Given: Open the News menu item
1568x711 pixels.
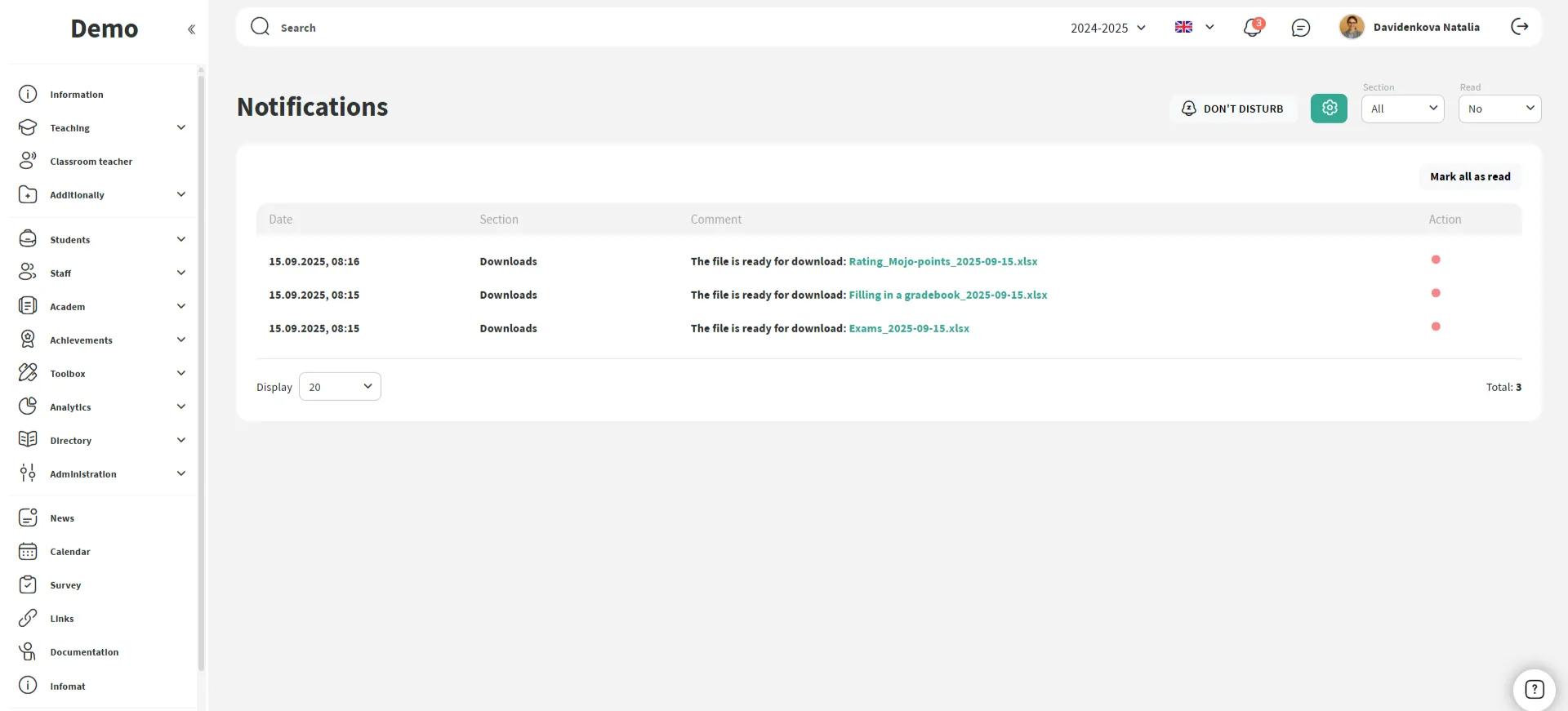Looking at the screenshot, I should tap(62, 518).
